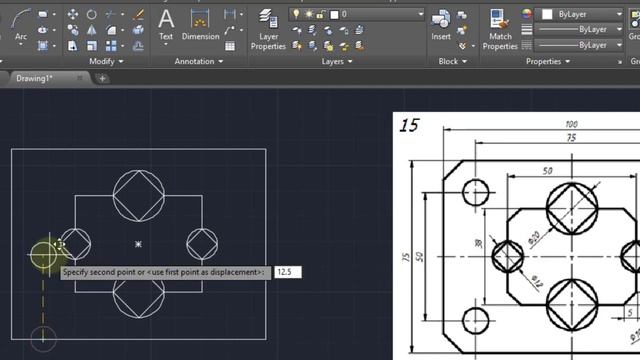640x360 pixels.
Task: Click the Block Editor icon
Action: tap(462, 30)
